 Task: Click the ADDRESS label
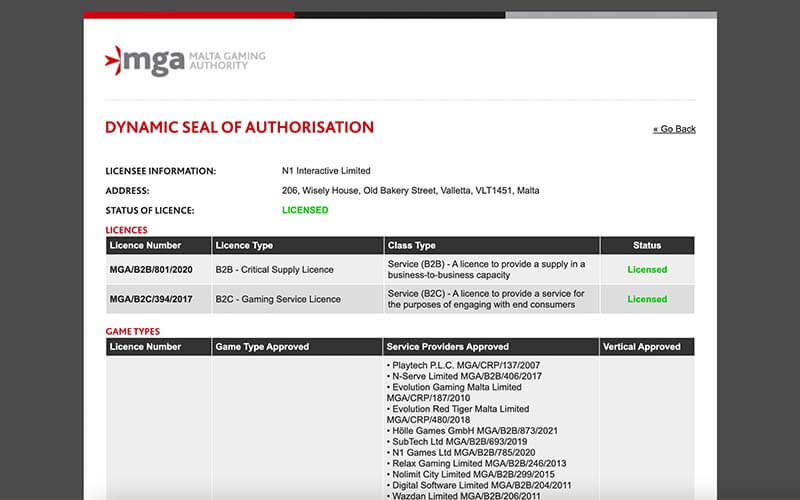click(128, 191)
